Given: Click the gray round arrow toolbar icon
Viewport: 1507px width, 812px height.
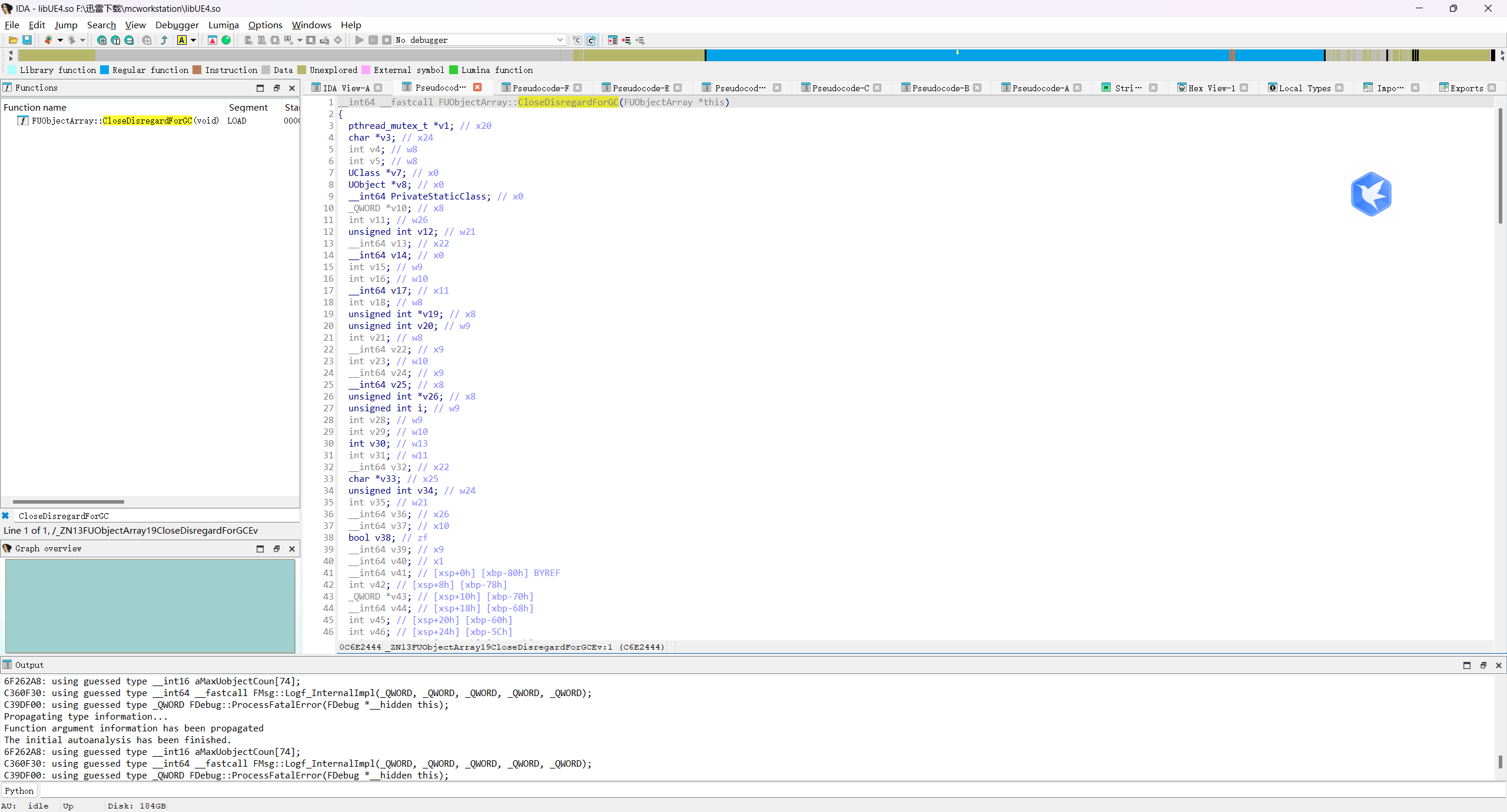Looking at the screenshot, I should [147, 40].
